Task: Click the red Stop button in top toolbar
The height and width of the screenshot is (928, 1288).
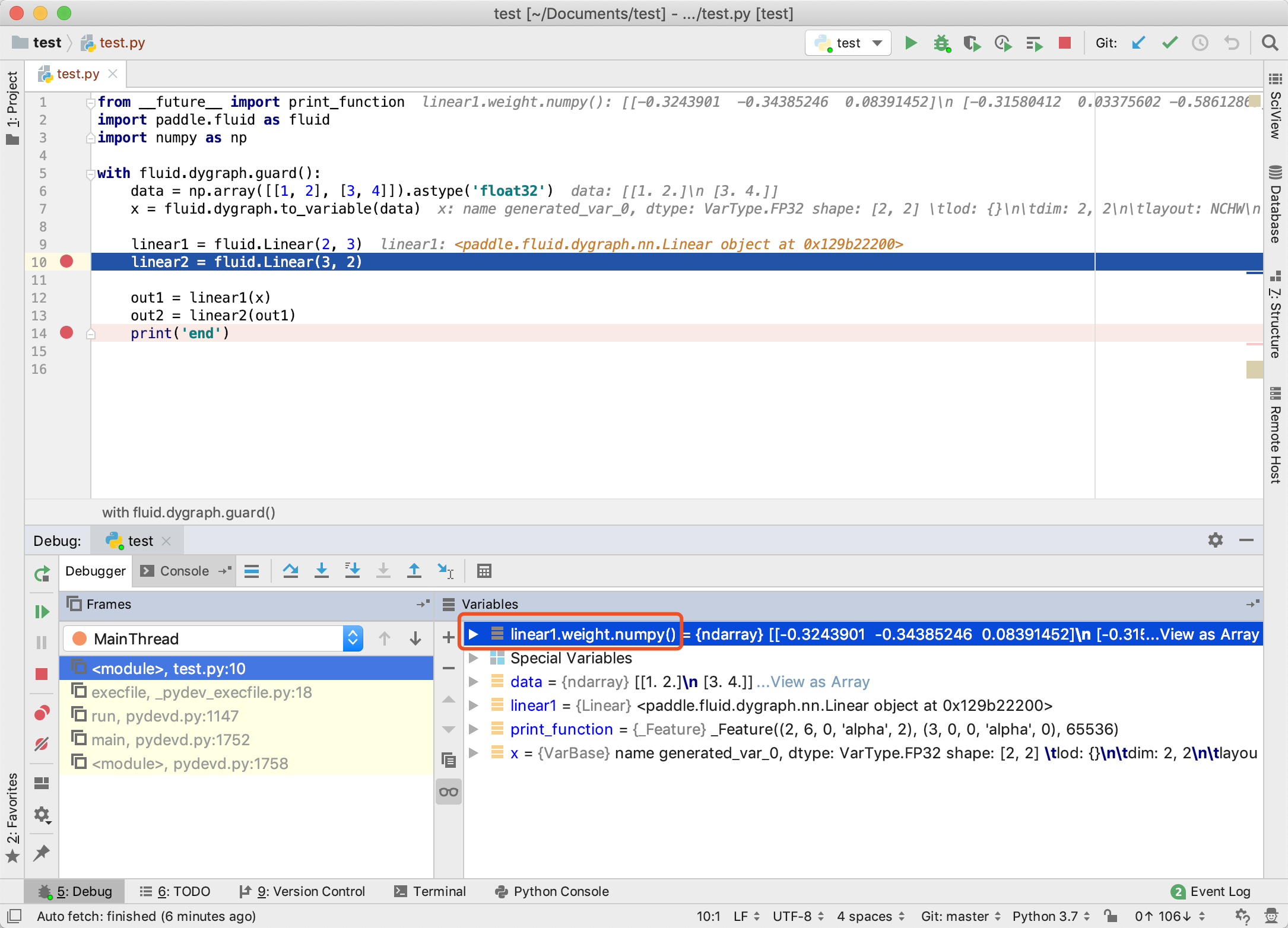Action: point(1064,43)
